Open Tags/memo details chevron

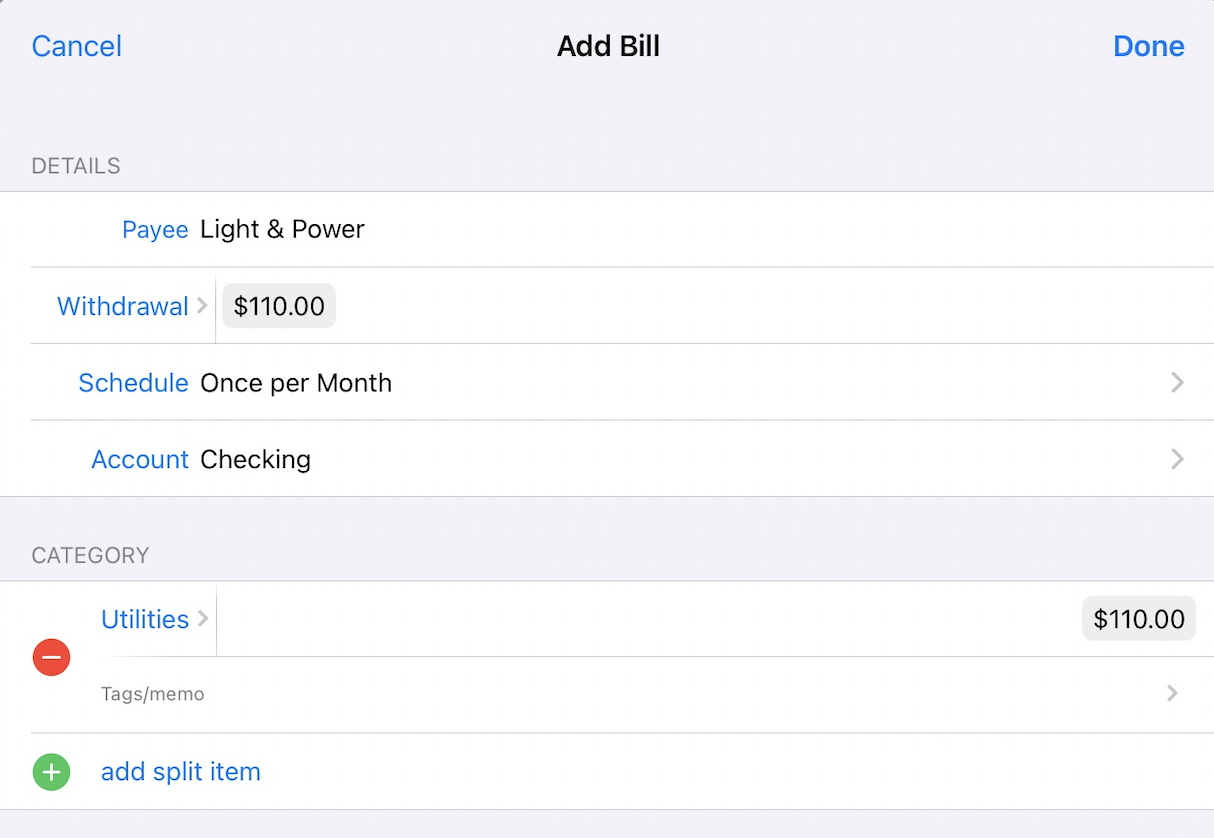point(1172,694)
